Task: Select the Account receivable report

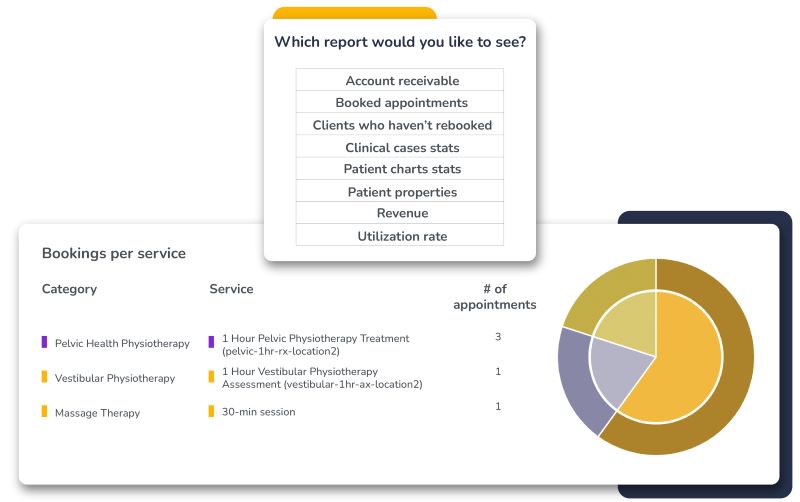Action: click(x=402, y=81)
